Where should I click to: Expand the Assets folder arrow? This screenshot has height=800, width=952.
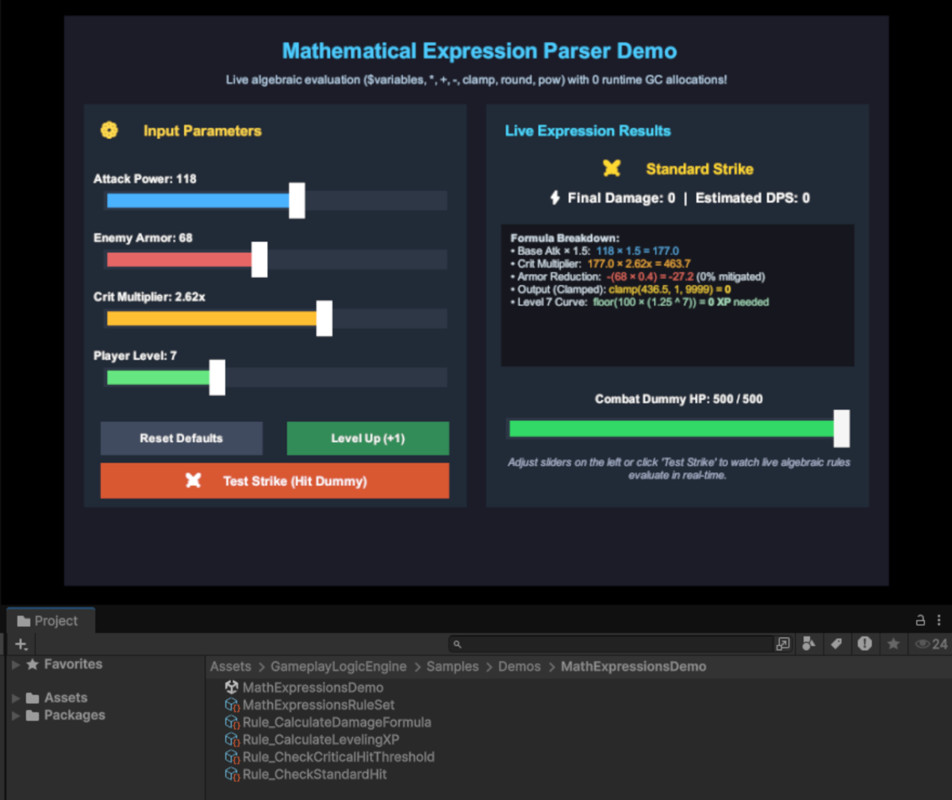click(16, 698)
